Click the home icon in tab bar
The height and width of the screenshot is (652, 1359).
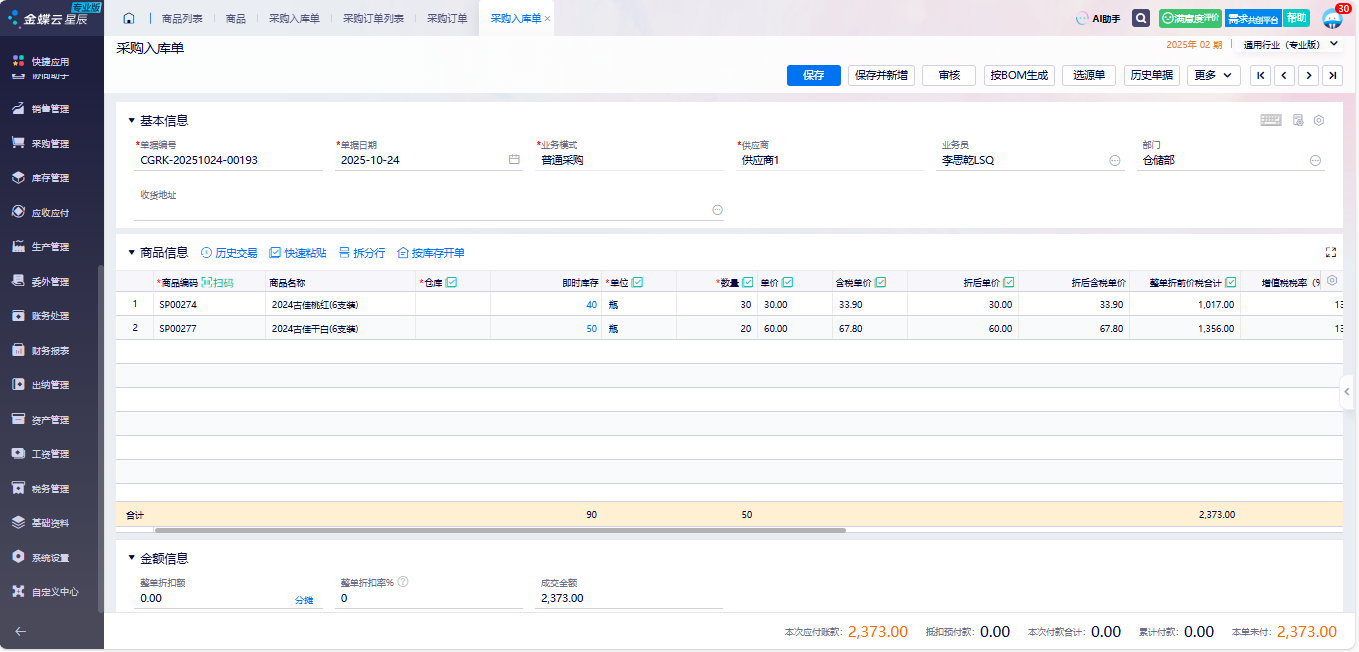[x=128, y=18]
